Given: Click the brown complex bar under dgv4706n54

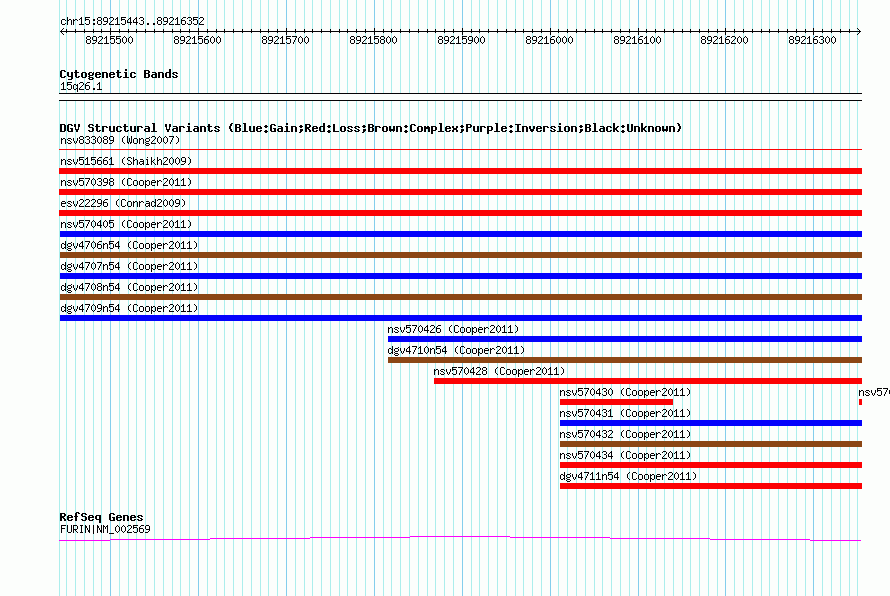Looking at the screenshot, I should (460, 255).
